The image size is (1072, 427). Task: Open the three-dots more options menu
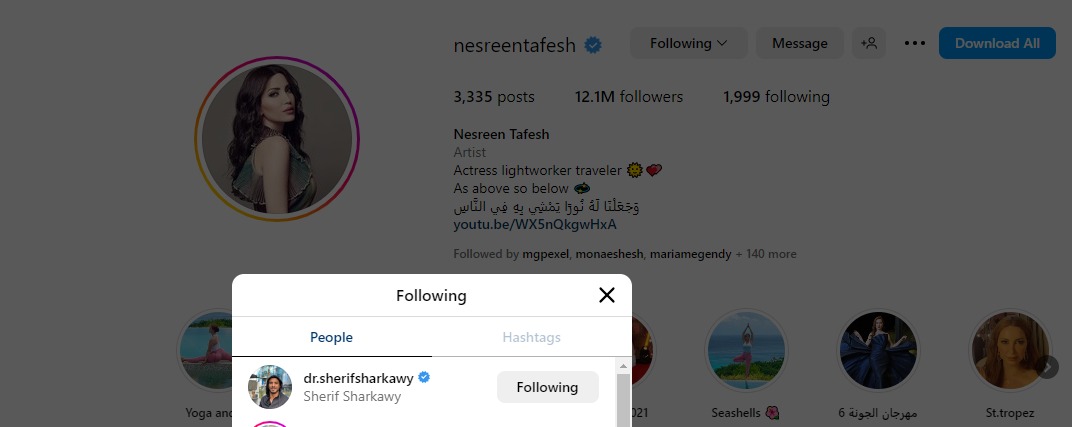914,43
